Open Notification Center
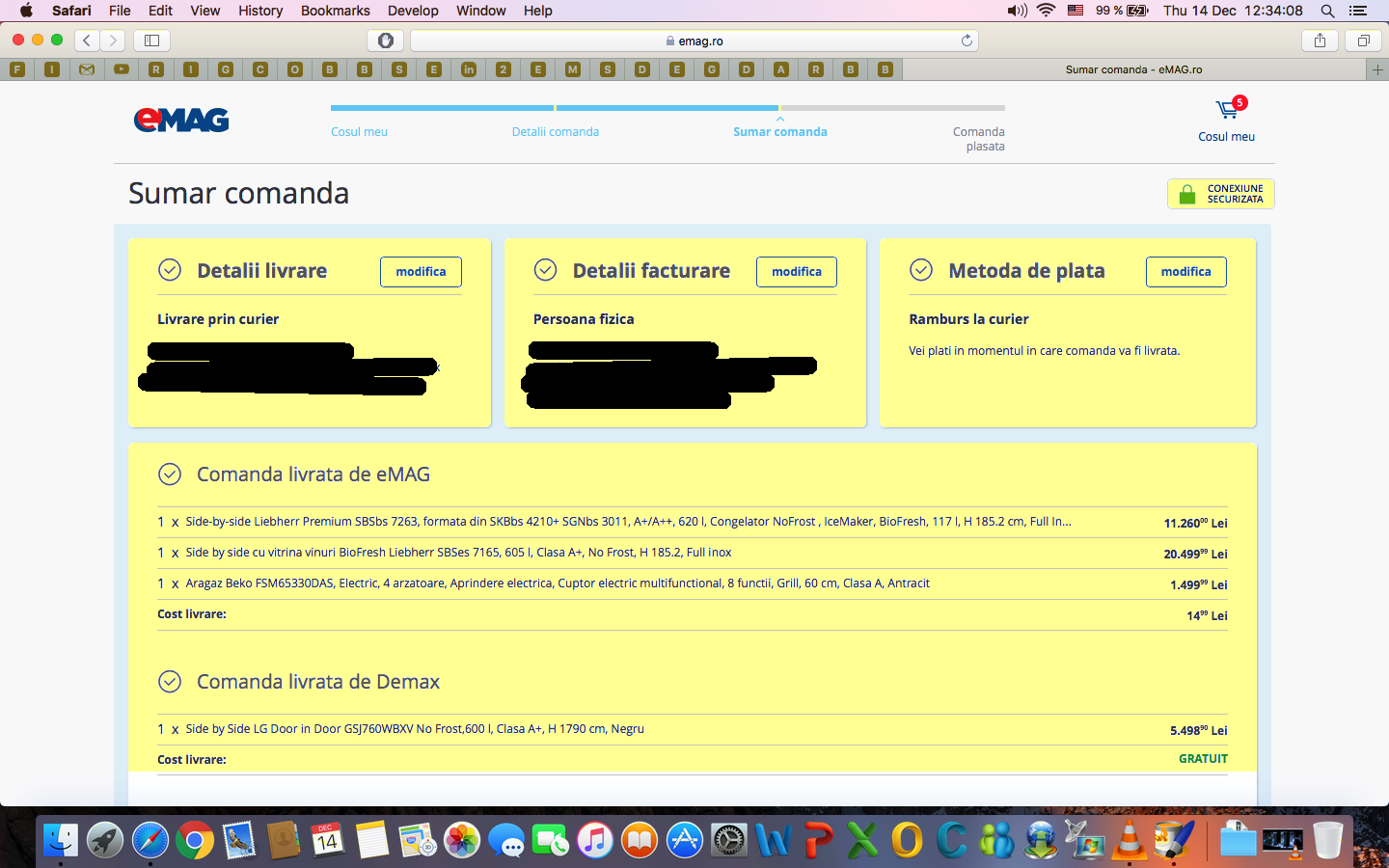Image resolution: width=1389 pixels, height=868 pixels. coord(1358,11)
